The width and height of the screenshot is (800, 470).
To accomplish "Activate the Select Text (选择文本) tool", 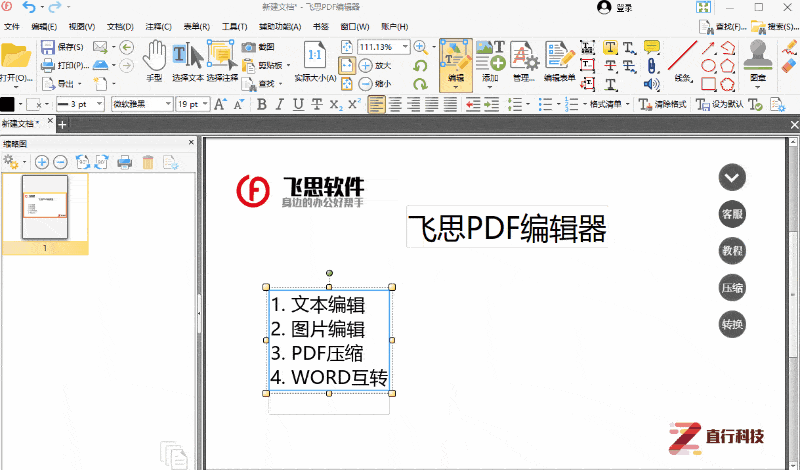I will click(188, 61).
